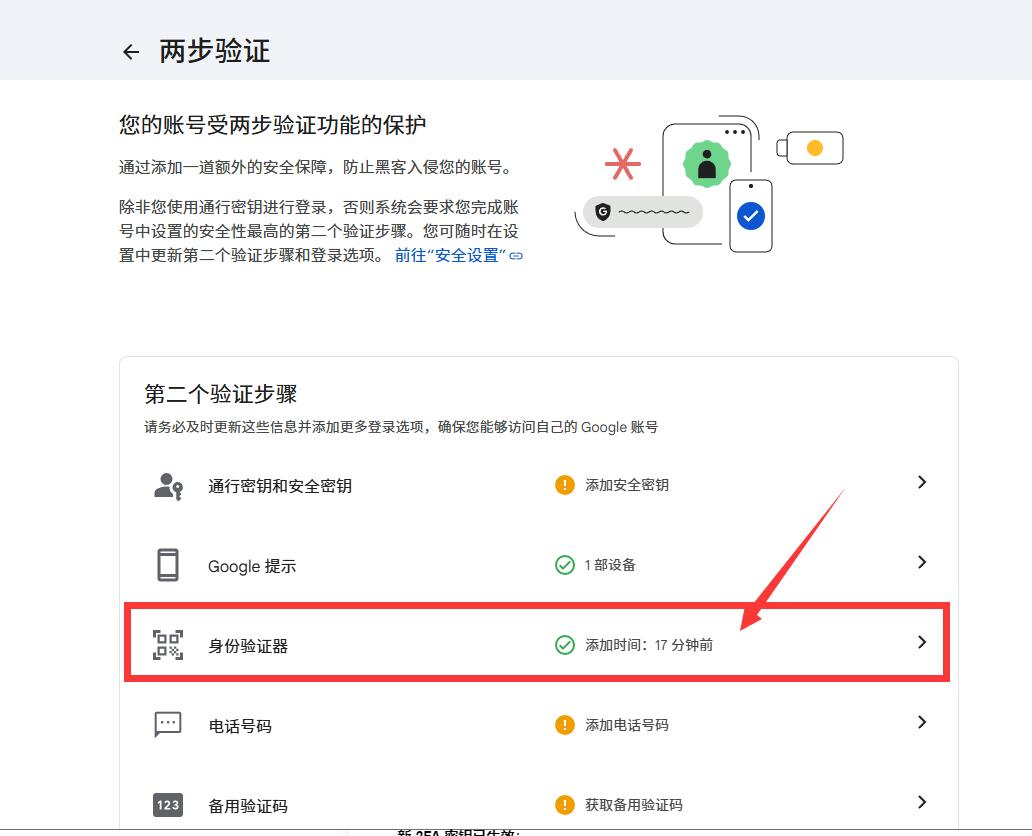The image size is (1032, 836).
Task: Click the link icon after 安全设置
Action: (x=517, y=255)
